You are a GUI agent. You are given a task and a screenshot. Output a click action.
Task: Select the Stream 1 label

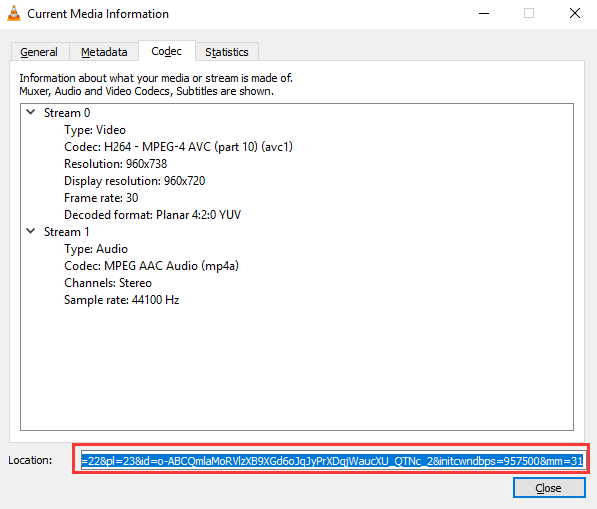tap(67, 232)
